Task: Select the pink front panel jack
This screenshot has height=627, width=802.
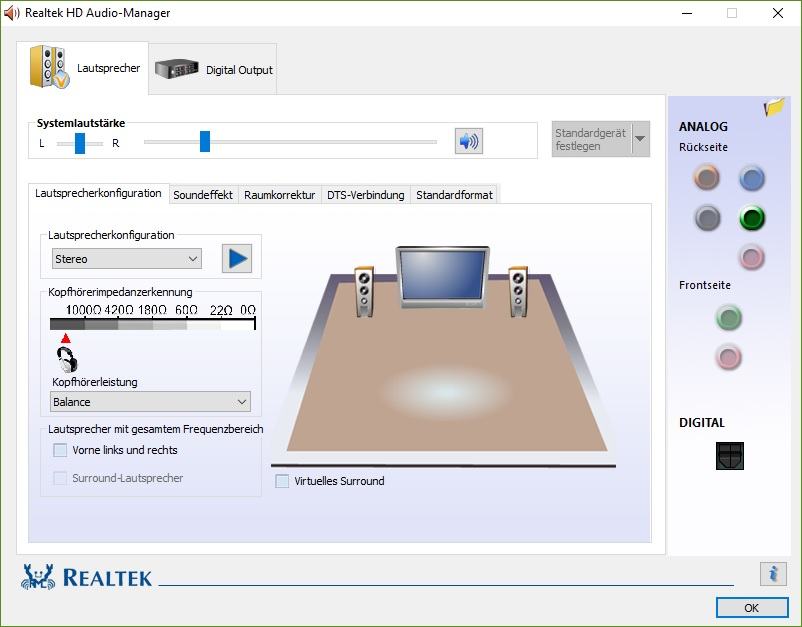Action: (x=728, y=356)
